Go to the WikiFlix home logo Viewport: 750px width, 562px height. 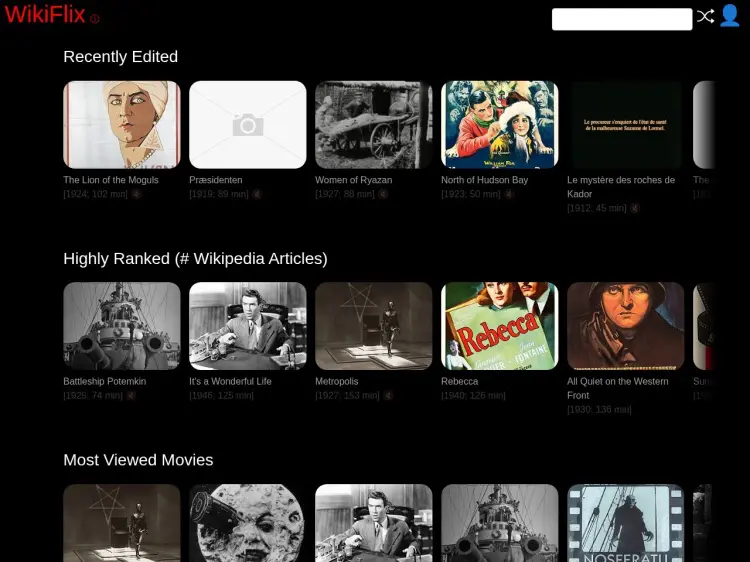coord(44,14)
